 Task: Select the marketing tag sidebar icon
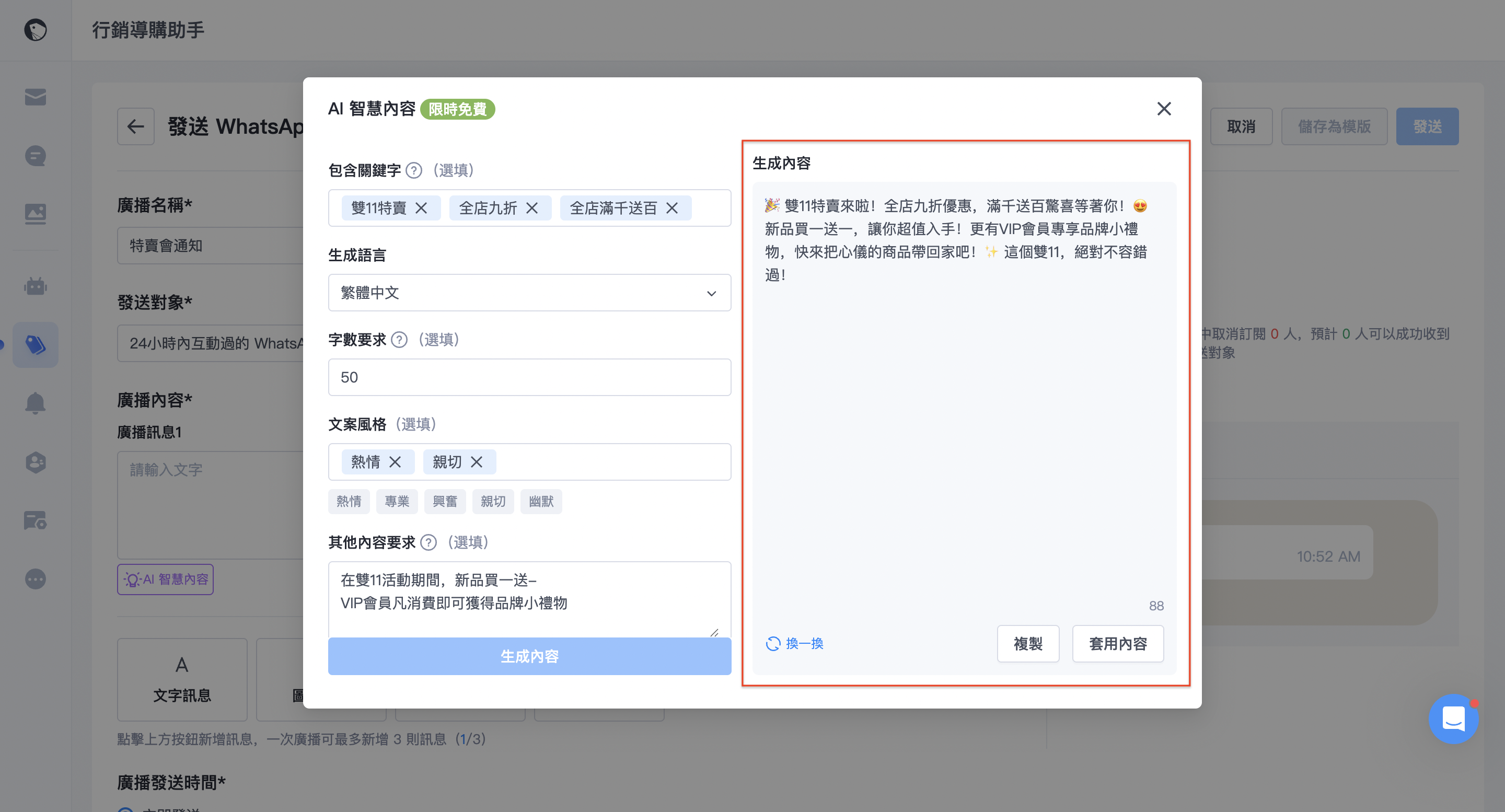35,345
